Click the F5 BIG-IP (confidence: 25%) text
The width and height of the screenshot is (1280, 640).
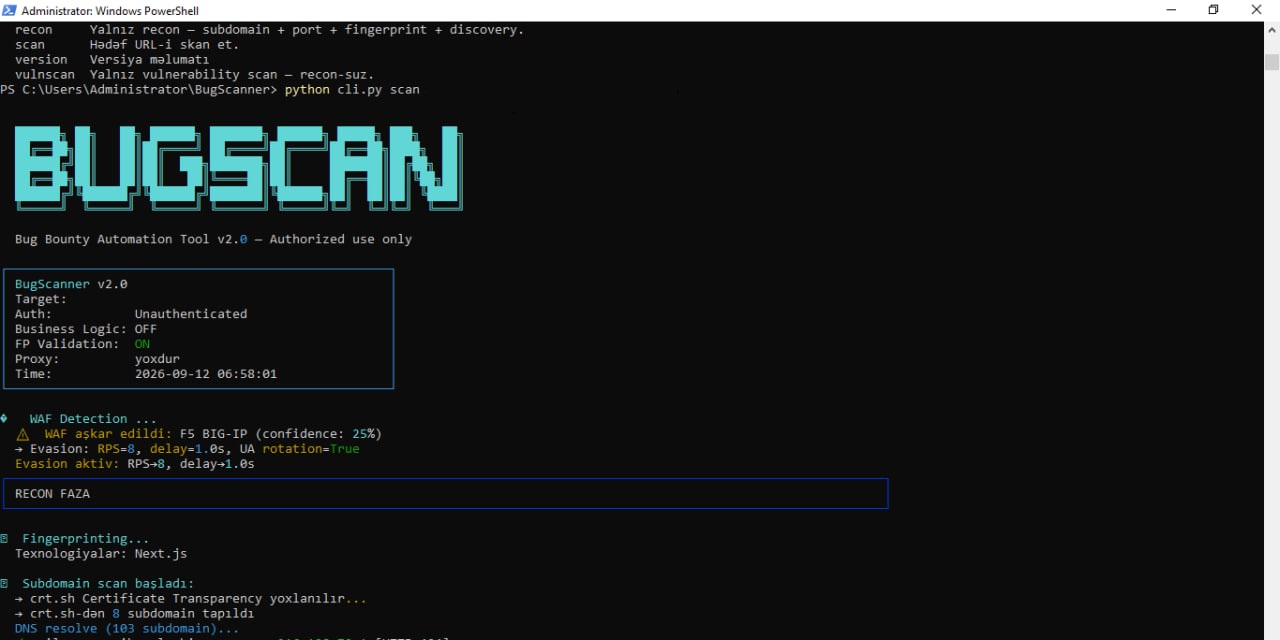click(x=281, y=434)
